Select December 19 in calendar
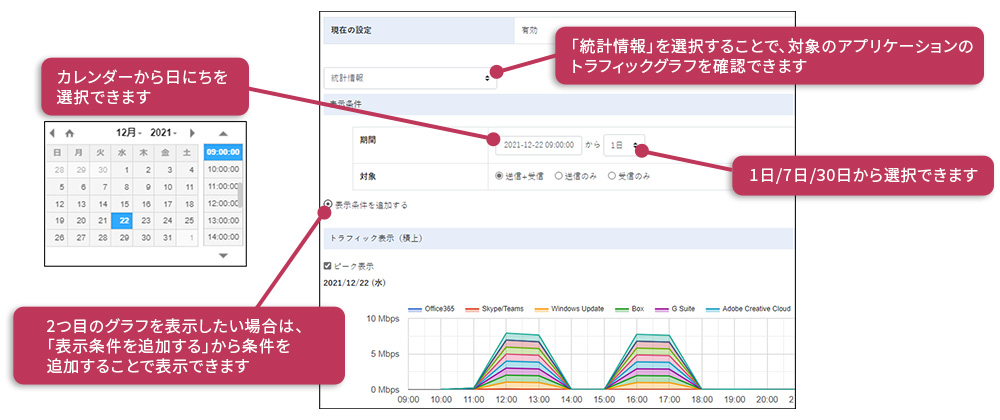 (59, 221)
